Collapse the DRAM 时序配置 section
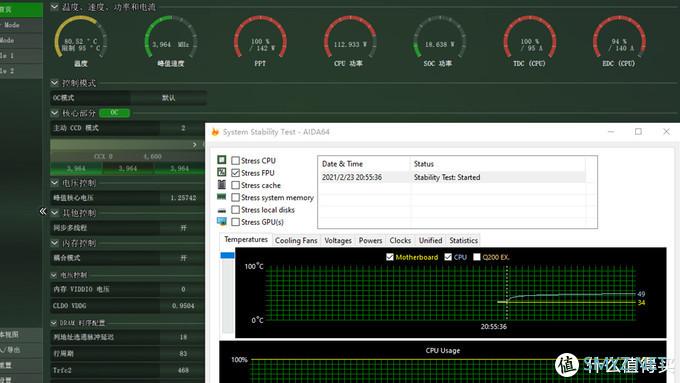The image size is (680, 383). 54,323
